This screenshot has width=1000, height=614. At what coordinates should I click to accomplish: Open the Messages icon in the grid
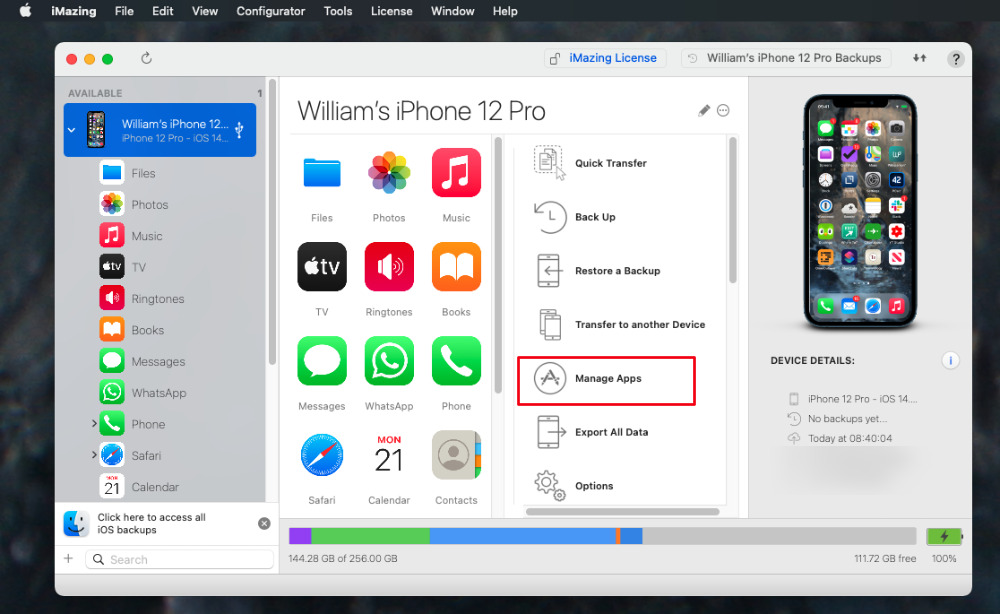(x=322, y=361)
